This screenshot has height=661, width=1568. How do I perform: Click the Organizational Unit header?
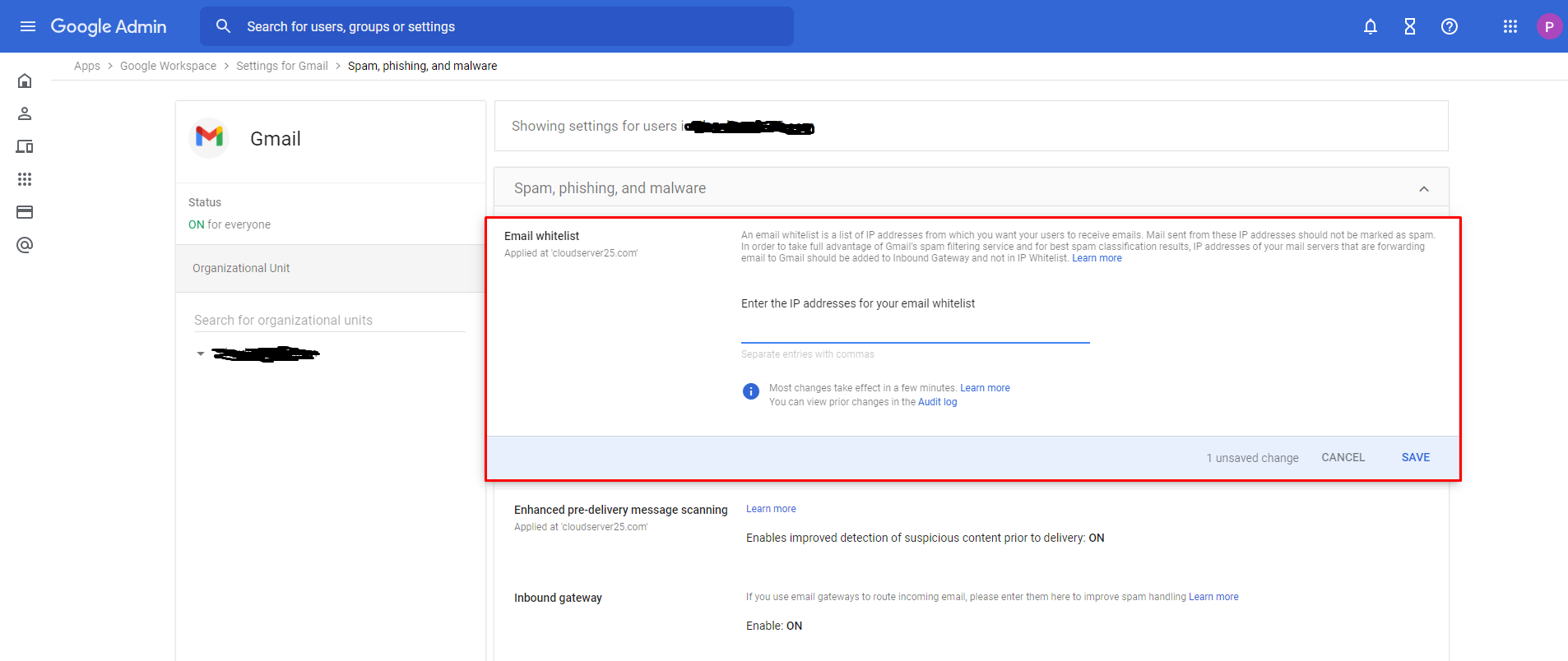coord(330,268)
